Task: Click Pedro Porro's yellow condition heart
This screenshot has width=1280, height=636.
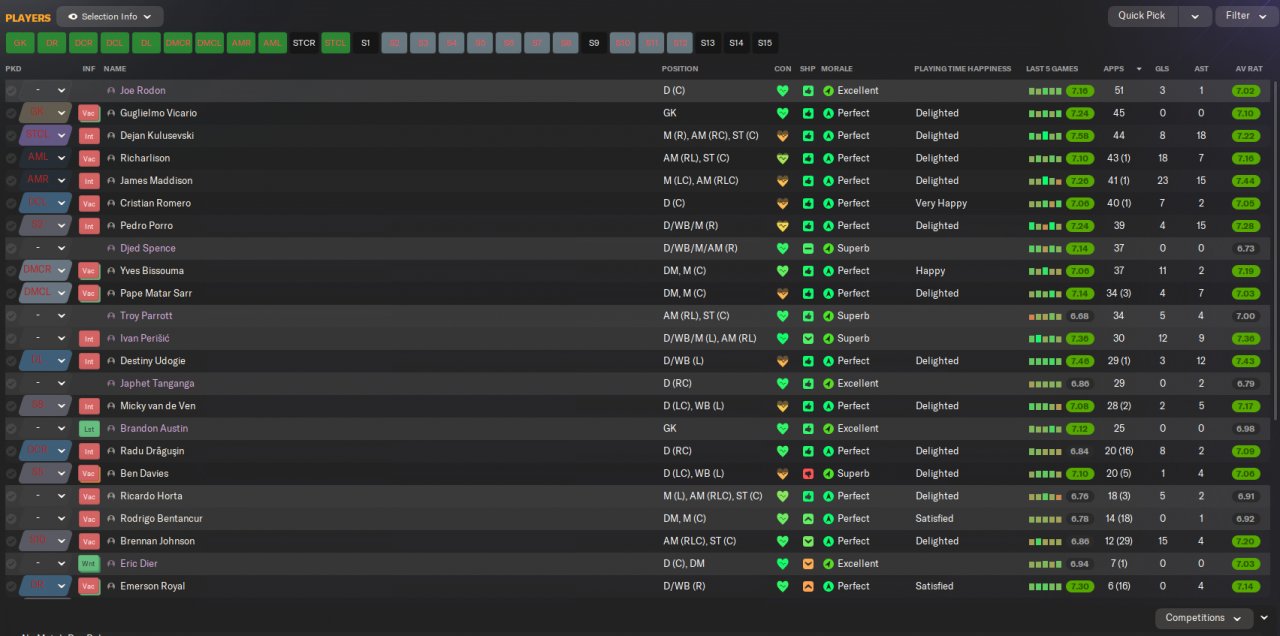Action: tap(782, 226)
